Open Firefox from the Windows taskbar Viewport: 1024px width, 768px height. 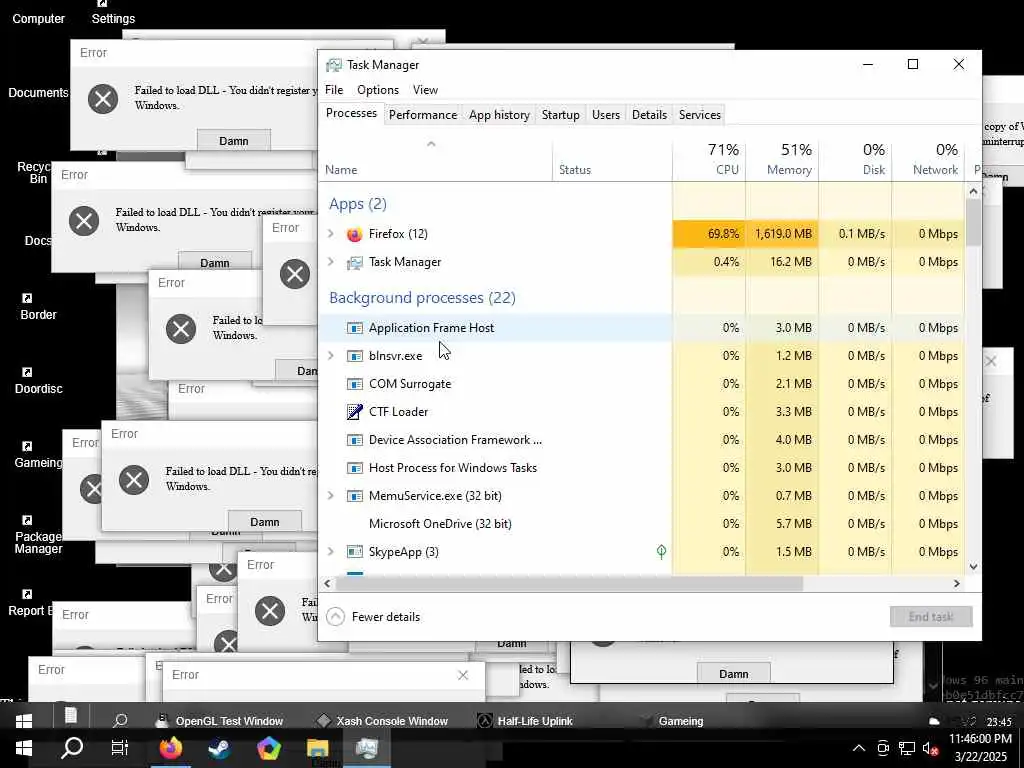[171, 748]
